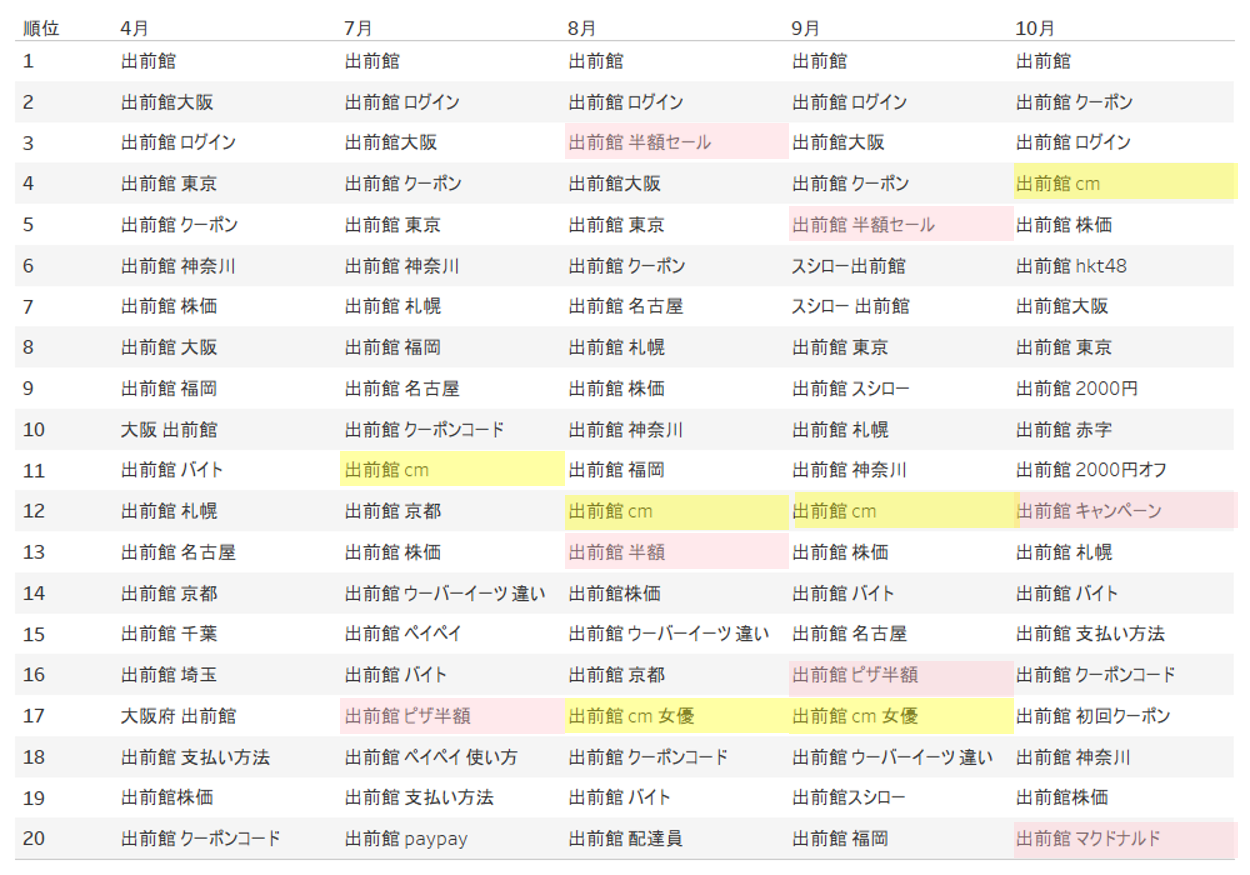Select 出前館 cm 女優 in 8月 column

(x=677, y=716)
